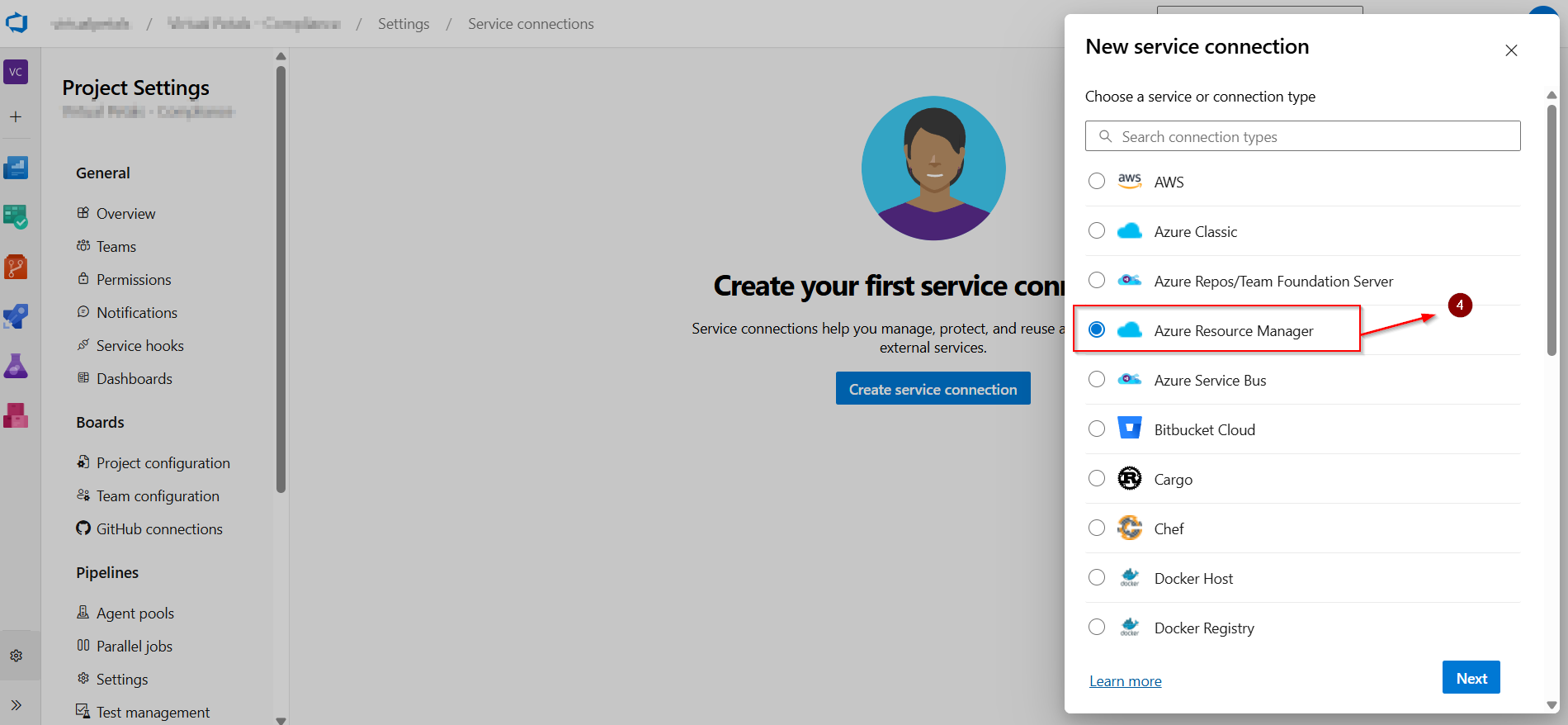The height and width of the screenshot is (725, 1568).
Task: Select Azure Resource Manager radio button
Action: point(1097,329)
